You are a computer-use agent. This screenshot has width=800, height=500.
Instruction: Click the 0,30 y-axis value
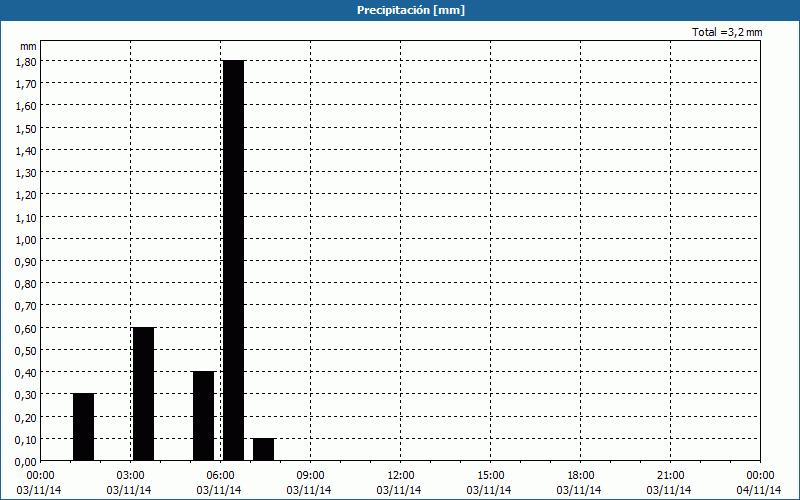coord(26,395)
